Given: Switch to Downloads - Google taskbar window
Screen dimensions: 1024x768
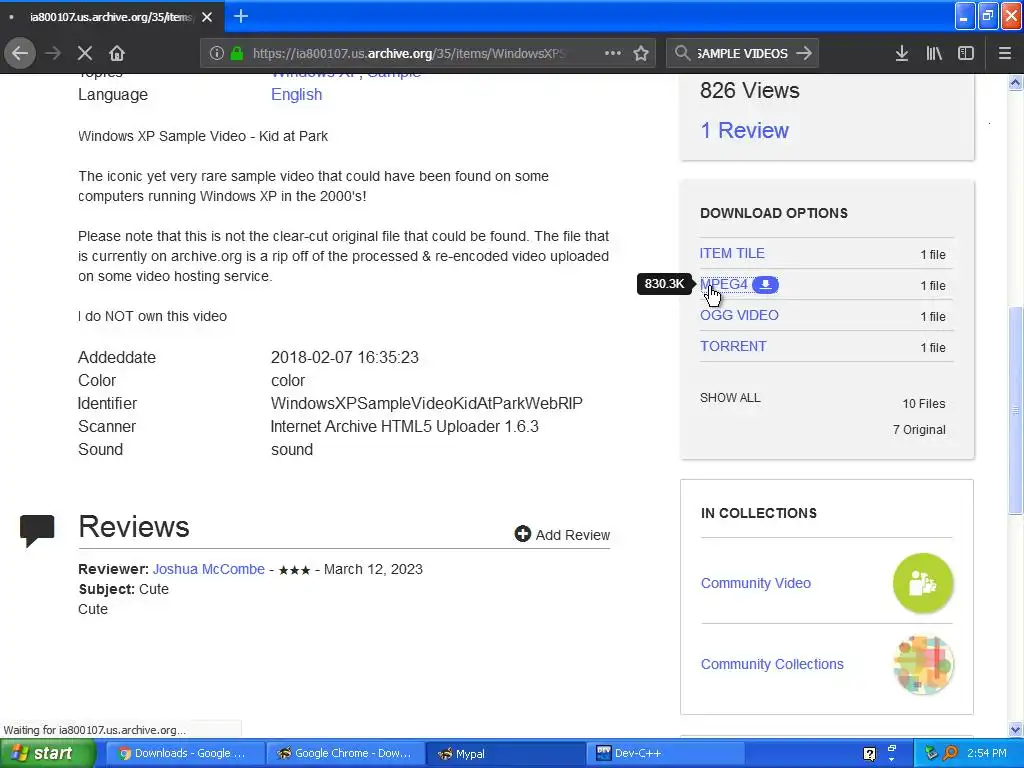Looking at the screenshot, I should click(185, 754).
